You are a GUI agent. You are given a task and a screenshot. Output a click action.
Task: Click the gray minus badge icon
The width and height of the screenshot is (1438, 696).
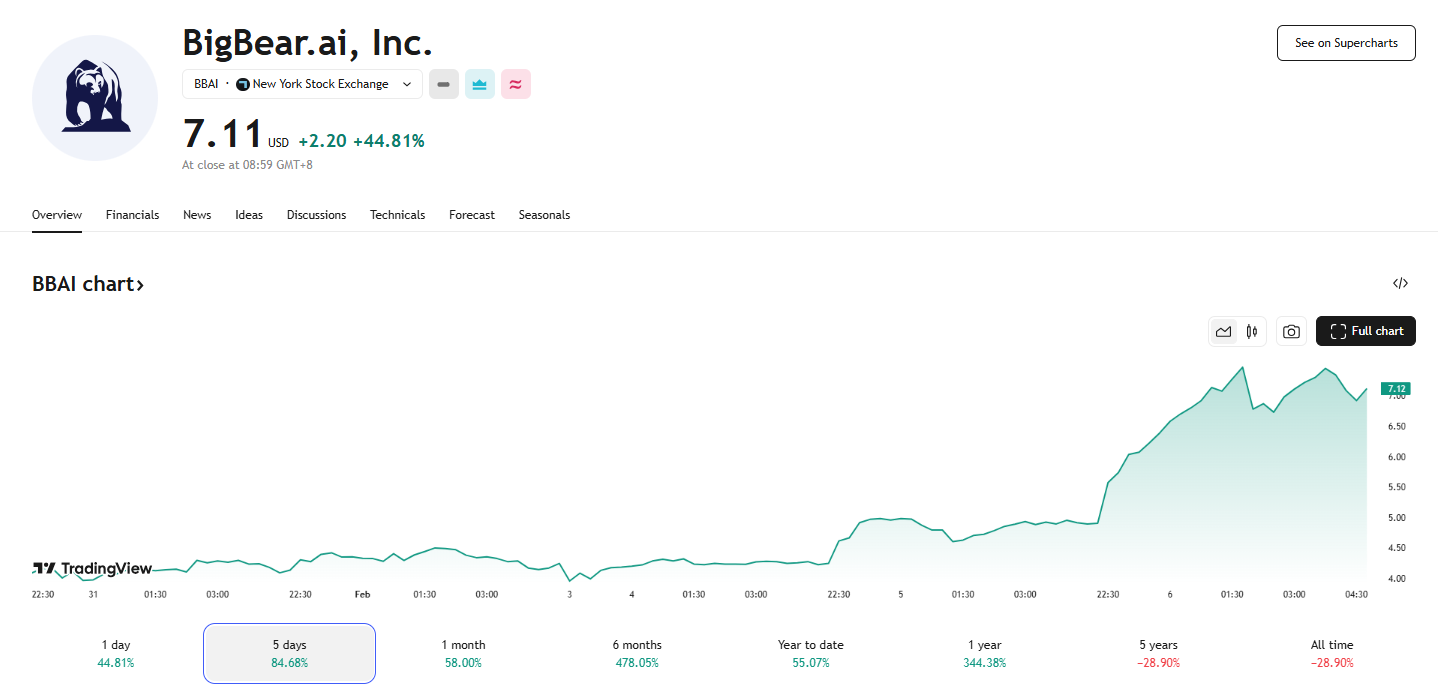[x=444, y=85]
